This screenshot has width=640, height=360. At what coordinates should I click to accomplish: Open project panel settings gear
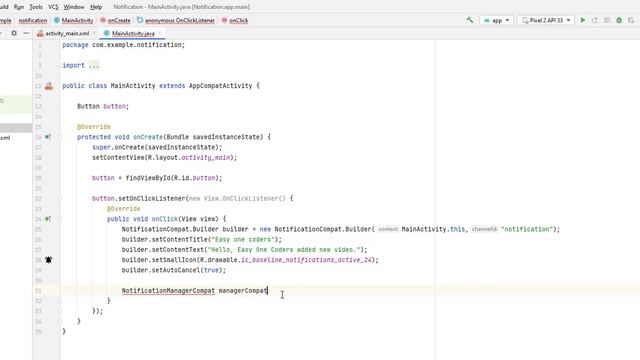tap(14, 33)
